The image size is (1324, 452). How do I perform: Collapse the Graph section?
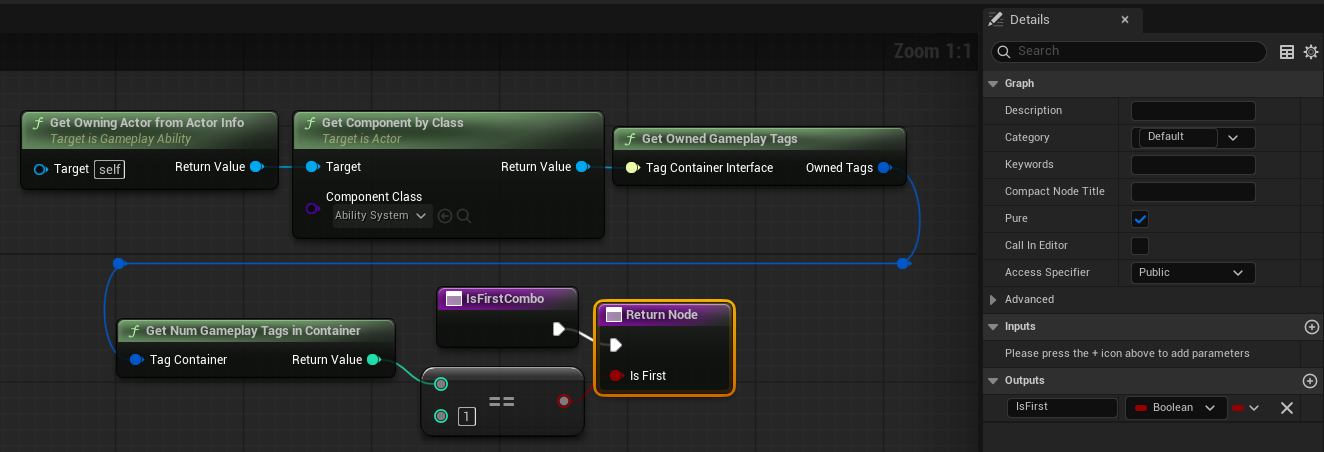click(993, 83)
